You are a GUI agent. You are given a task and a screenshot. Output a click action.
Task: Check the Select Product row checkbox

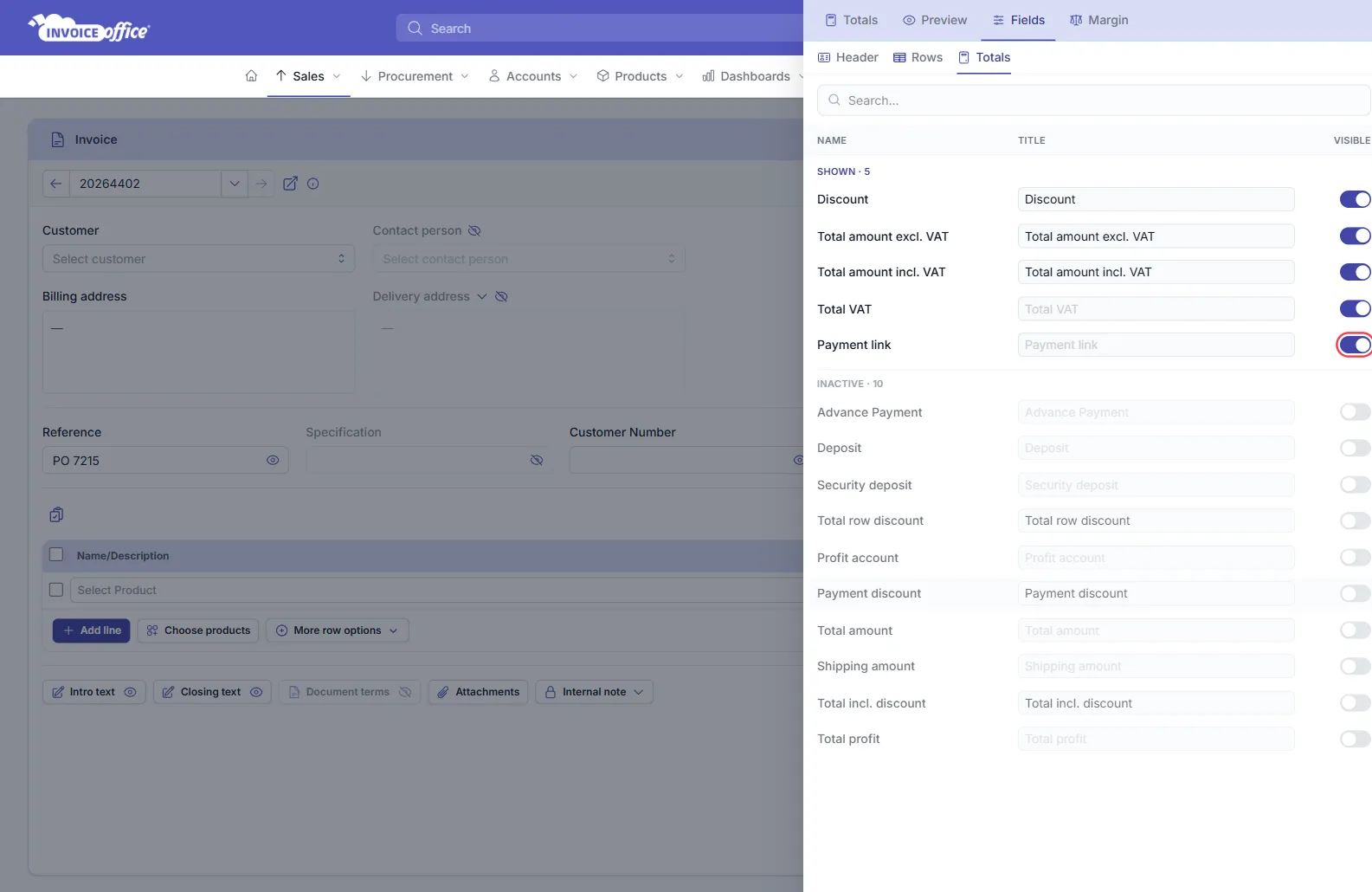point(56,590)
